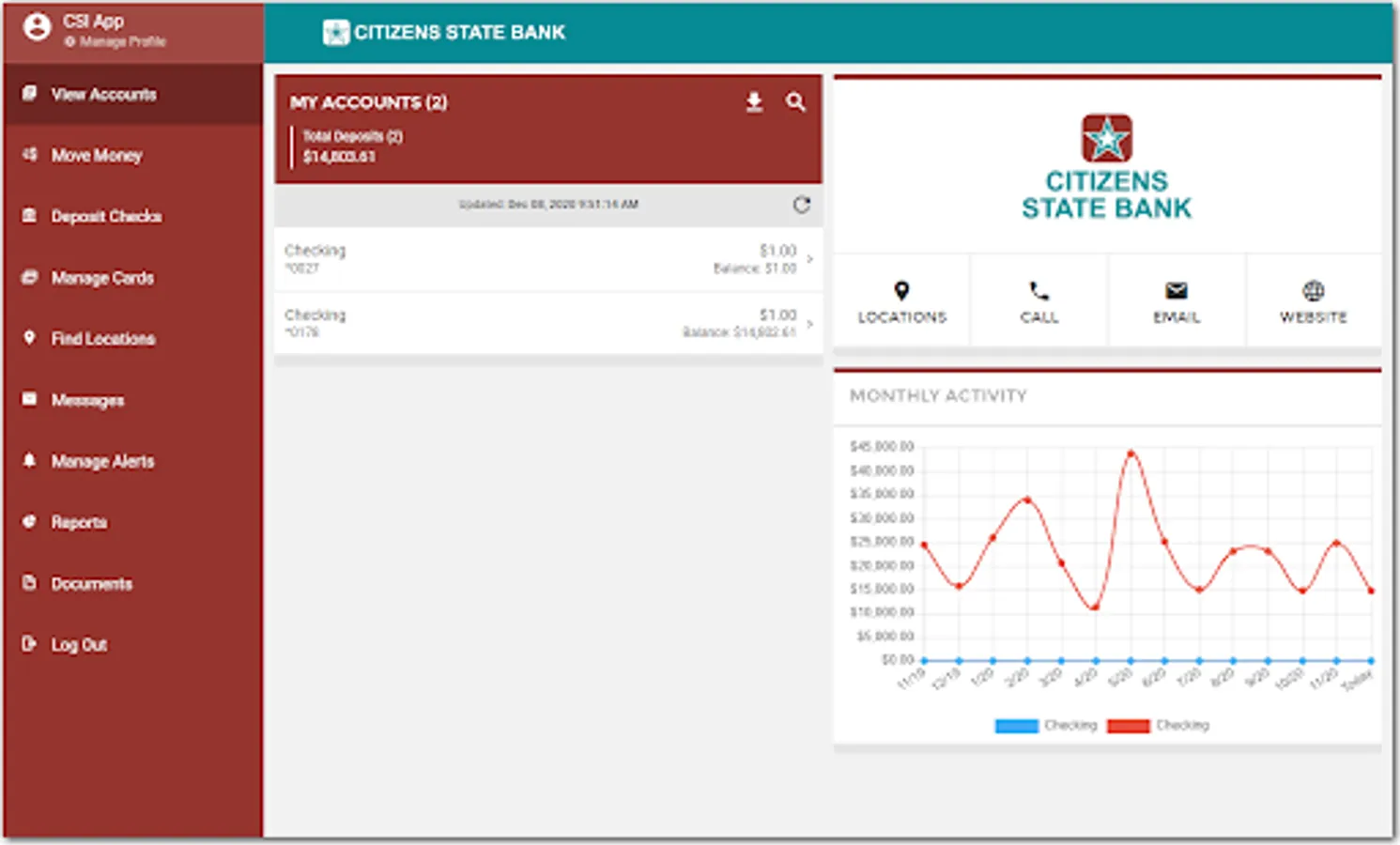Click the Find Locations pin icon in sidebar
The width and height of the screenshot is (1400, 845).
point(30,338)
